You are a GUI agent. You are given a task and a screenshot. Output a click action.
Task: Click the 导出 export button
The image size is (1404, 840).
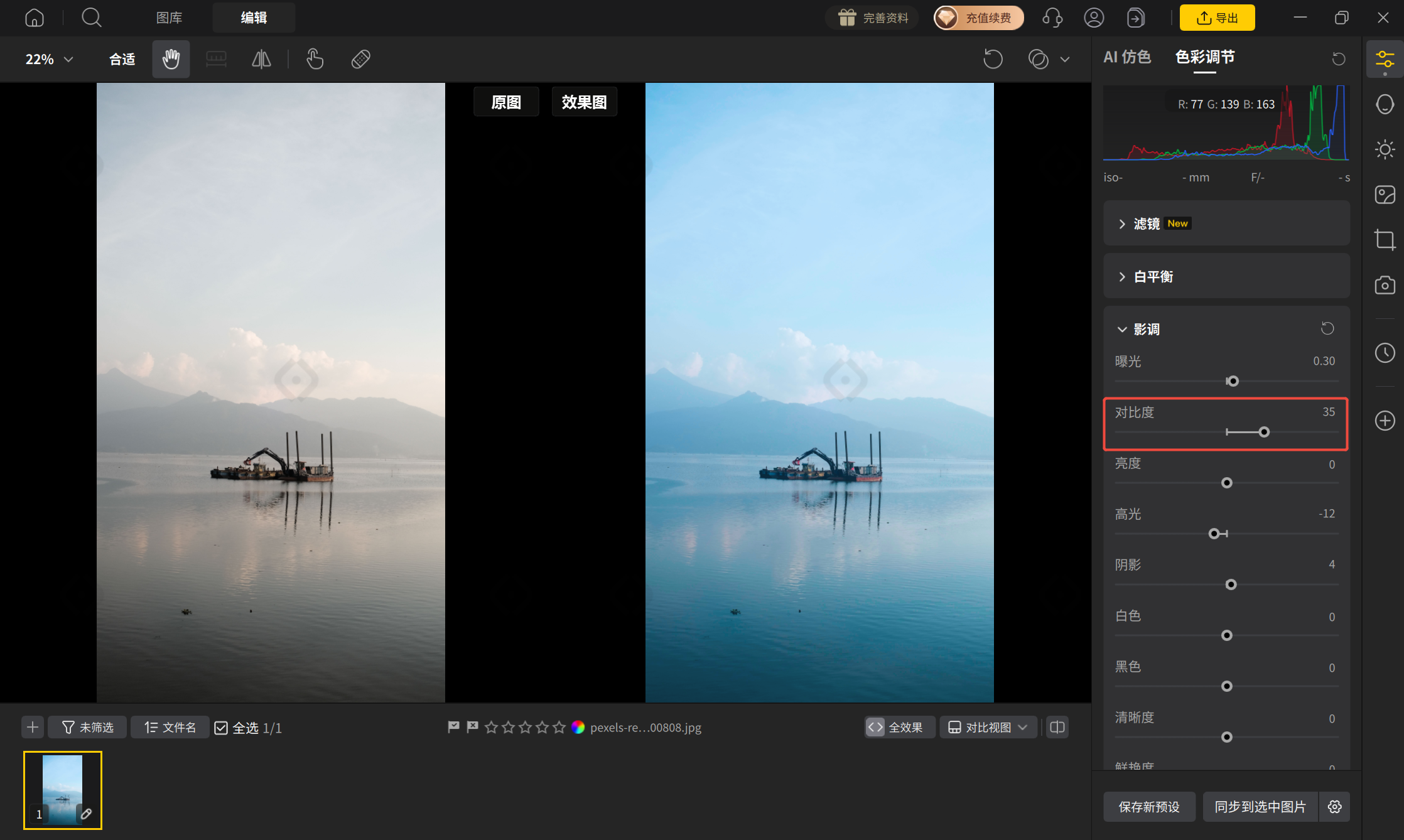click(1217, 18)
